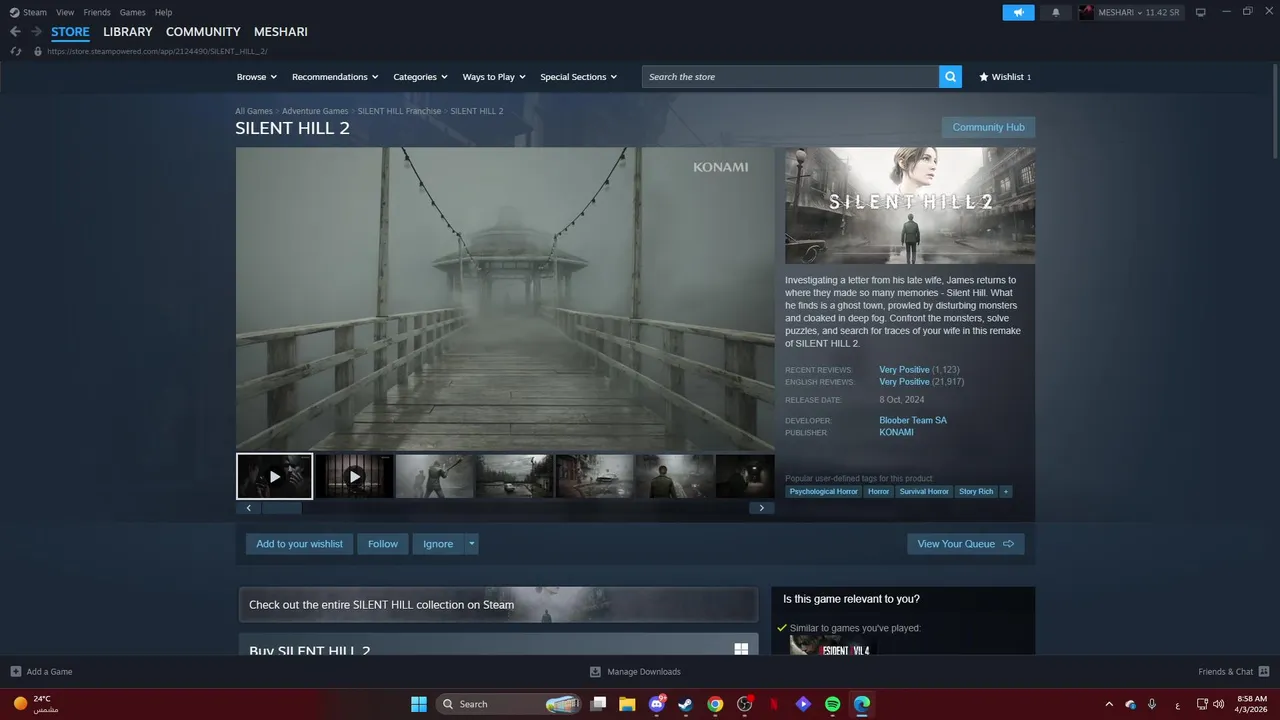The image size is (1280, 720).
Task: Click the Steam taskbar icon
Action: pos(685,704)
